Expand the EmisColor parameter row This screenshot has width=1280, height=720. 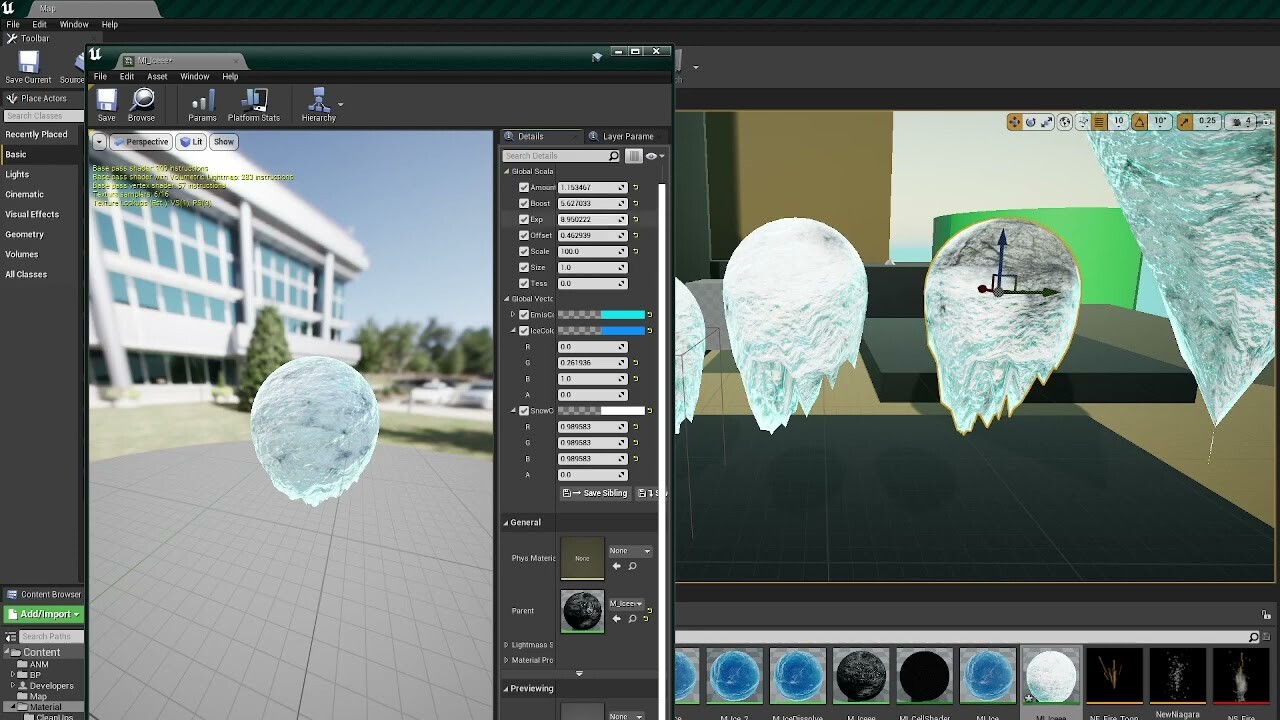[x=512, y=315]
